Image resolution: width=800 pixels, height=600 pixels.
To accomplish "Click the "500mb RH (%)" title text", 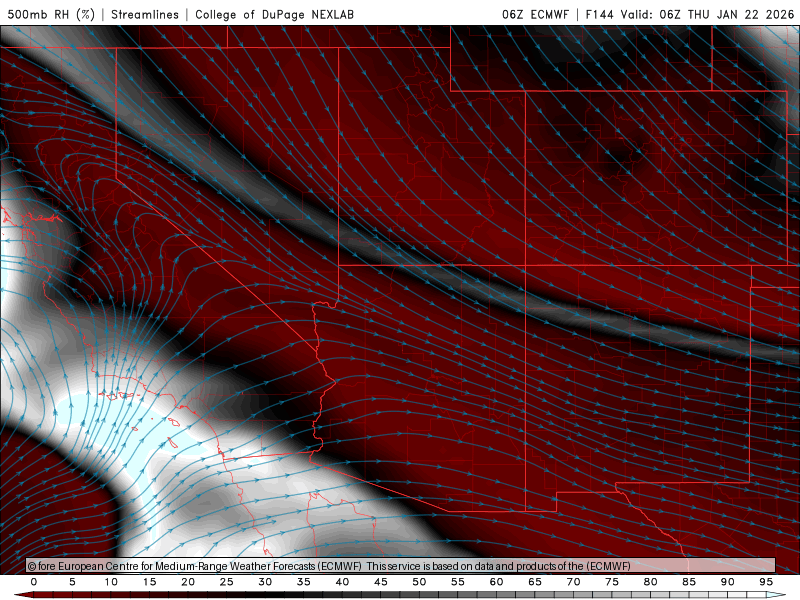I will (51, 14).
